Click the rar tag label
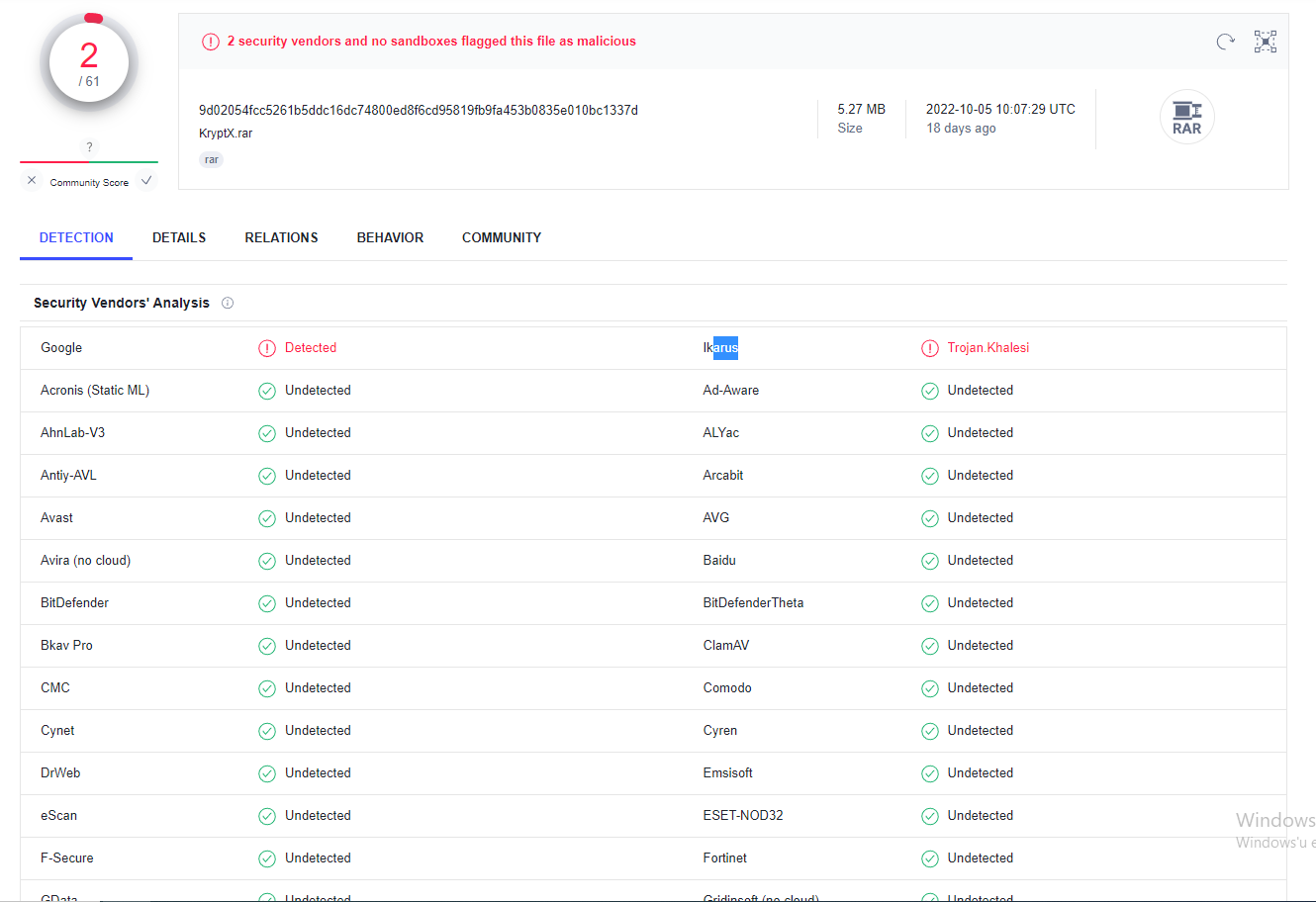This screenshot has height=902, width=1316. pos(211,159)
